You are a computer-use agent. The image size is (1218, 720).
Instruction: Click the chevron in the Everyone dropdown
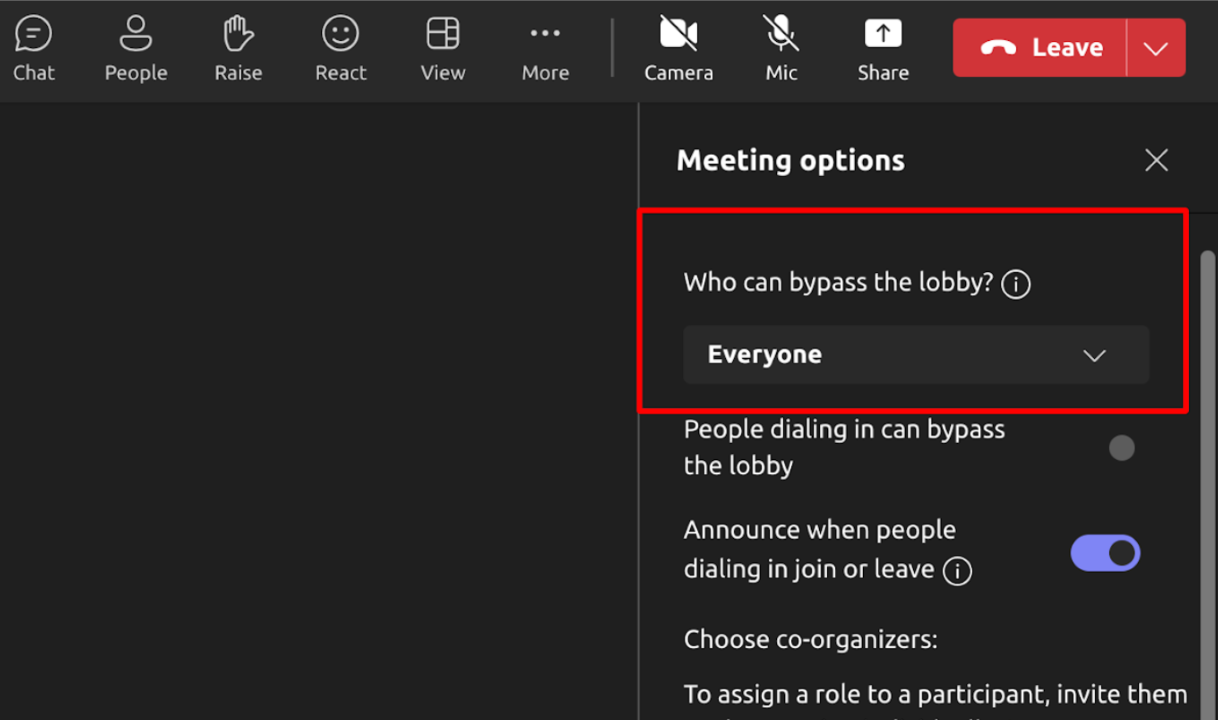coord(1095,356)
